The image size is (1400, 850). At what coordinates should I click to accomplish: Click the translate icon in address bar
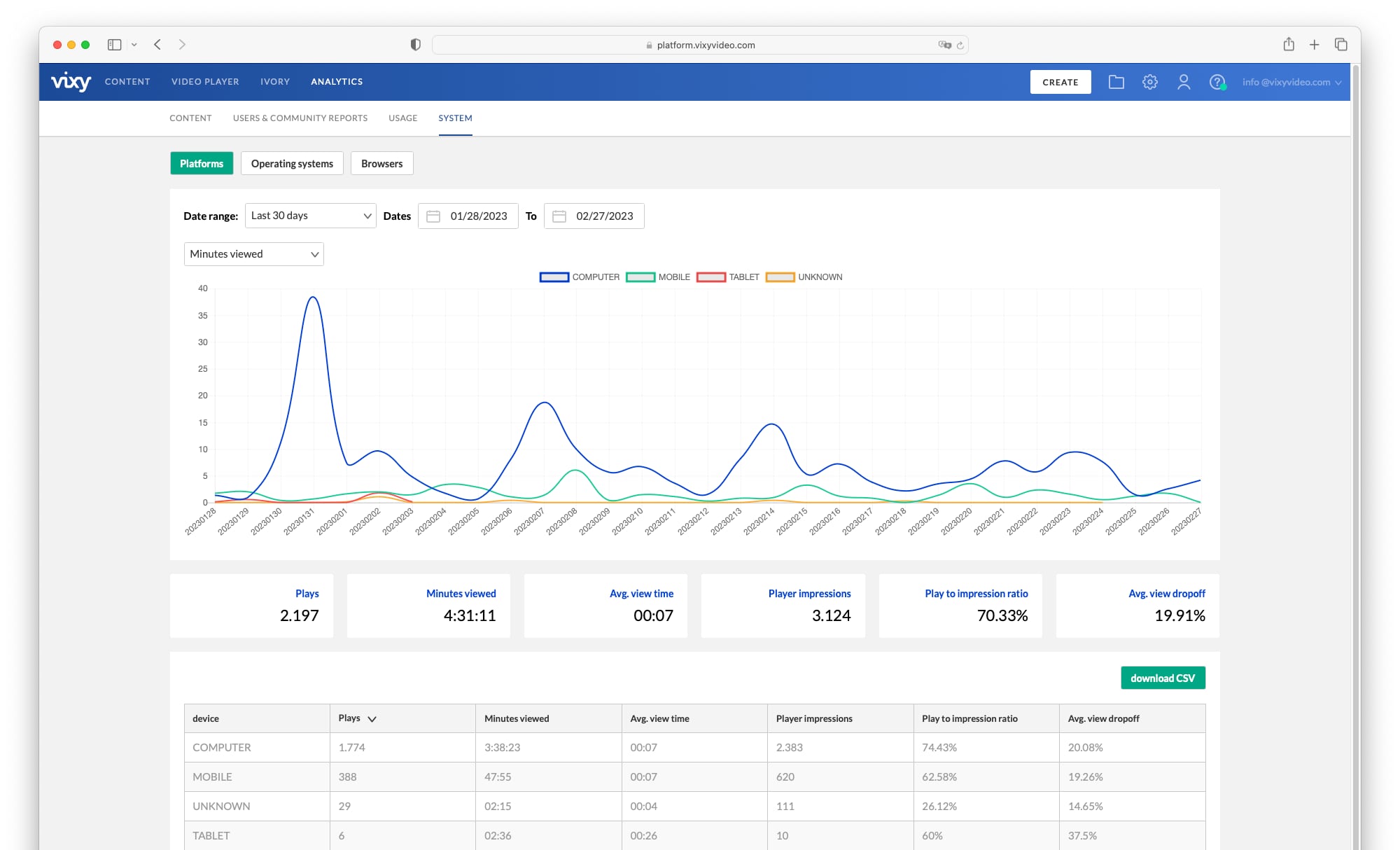pyautogui.click(x=944, y=45)
